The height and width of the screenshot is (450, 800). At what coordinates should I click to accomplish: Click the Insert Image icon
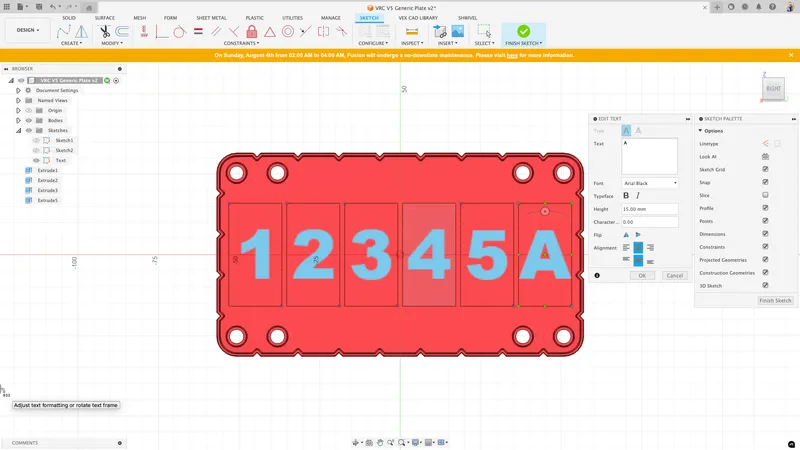click(x=457, y=32)
